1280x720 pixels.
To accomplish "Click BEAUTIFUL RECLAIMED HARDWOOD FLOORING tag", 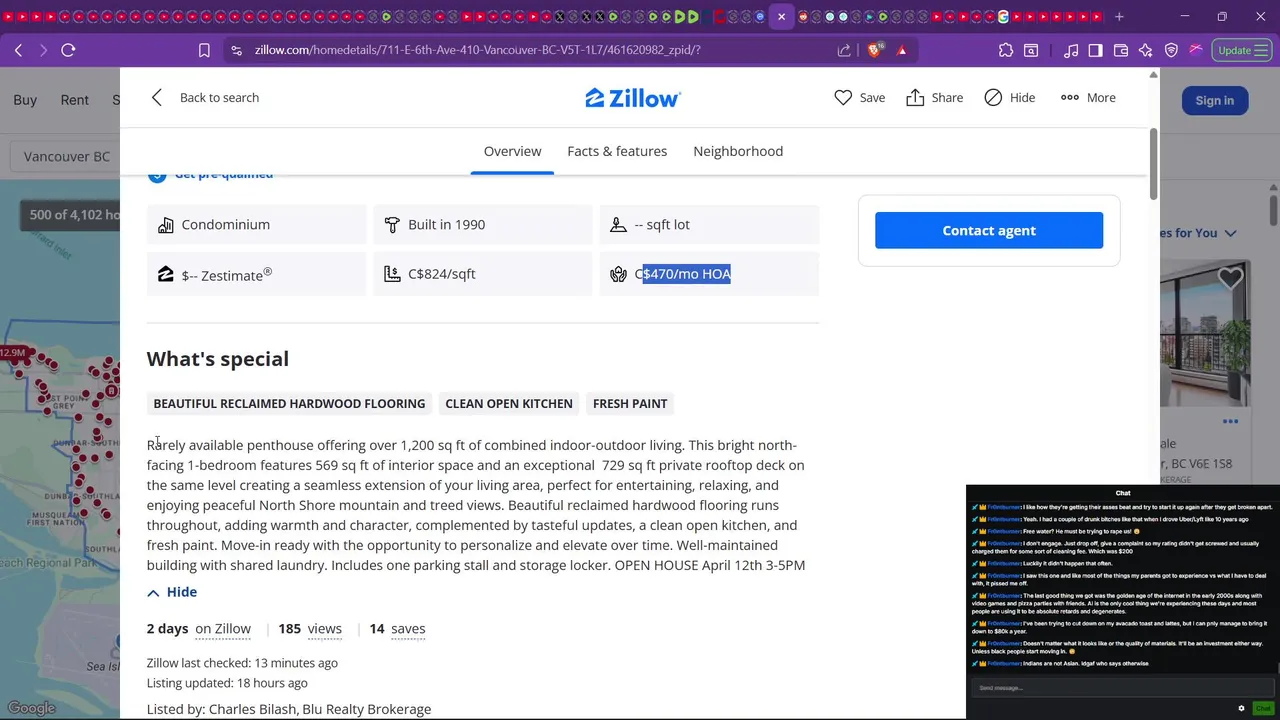I will tap(289, 404).
